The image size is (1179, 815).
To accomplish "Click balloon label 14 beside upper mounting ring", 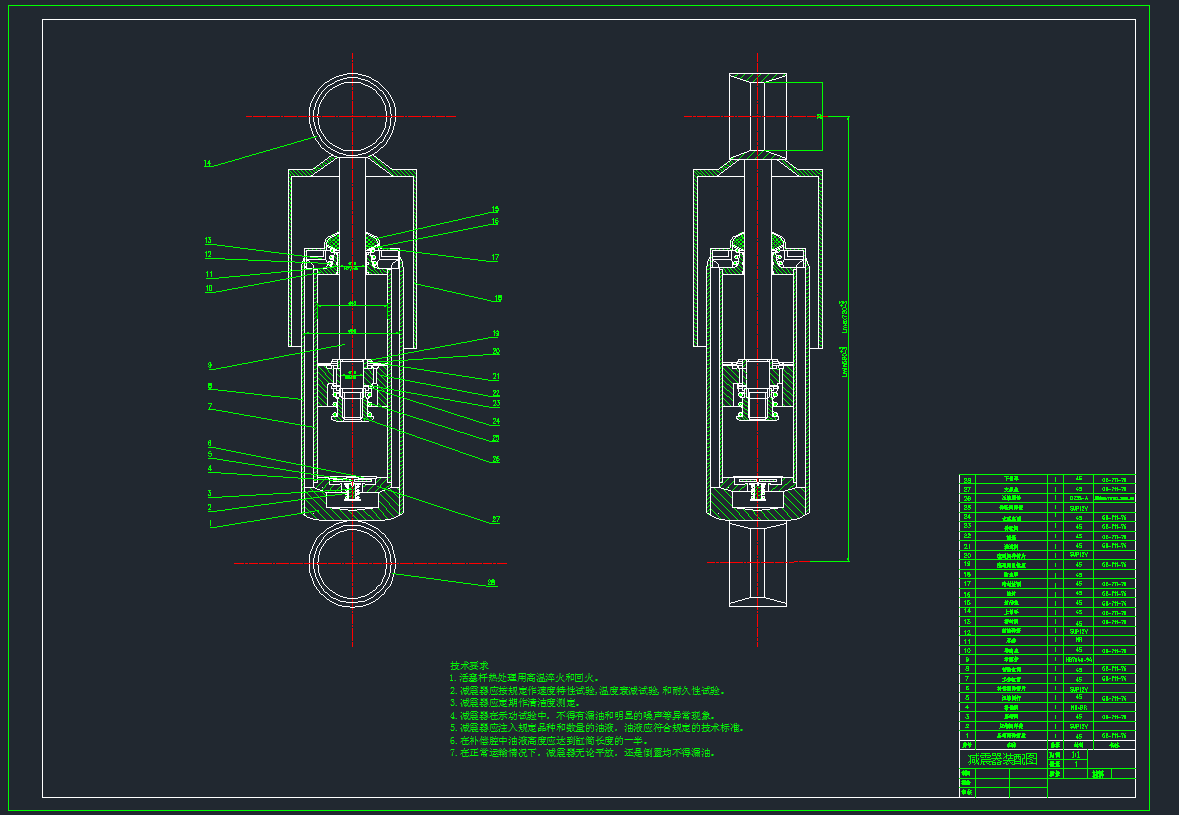I will pos(208,164).
